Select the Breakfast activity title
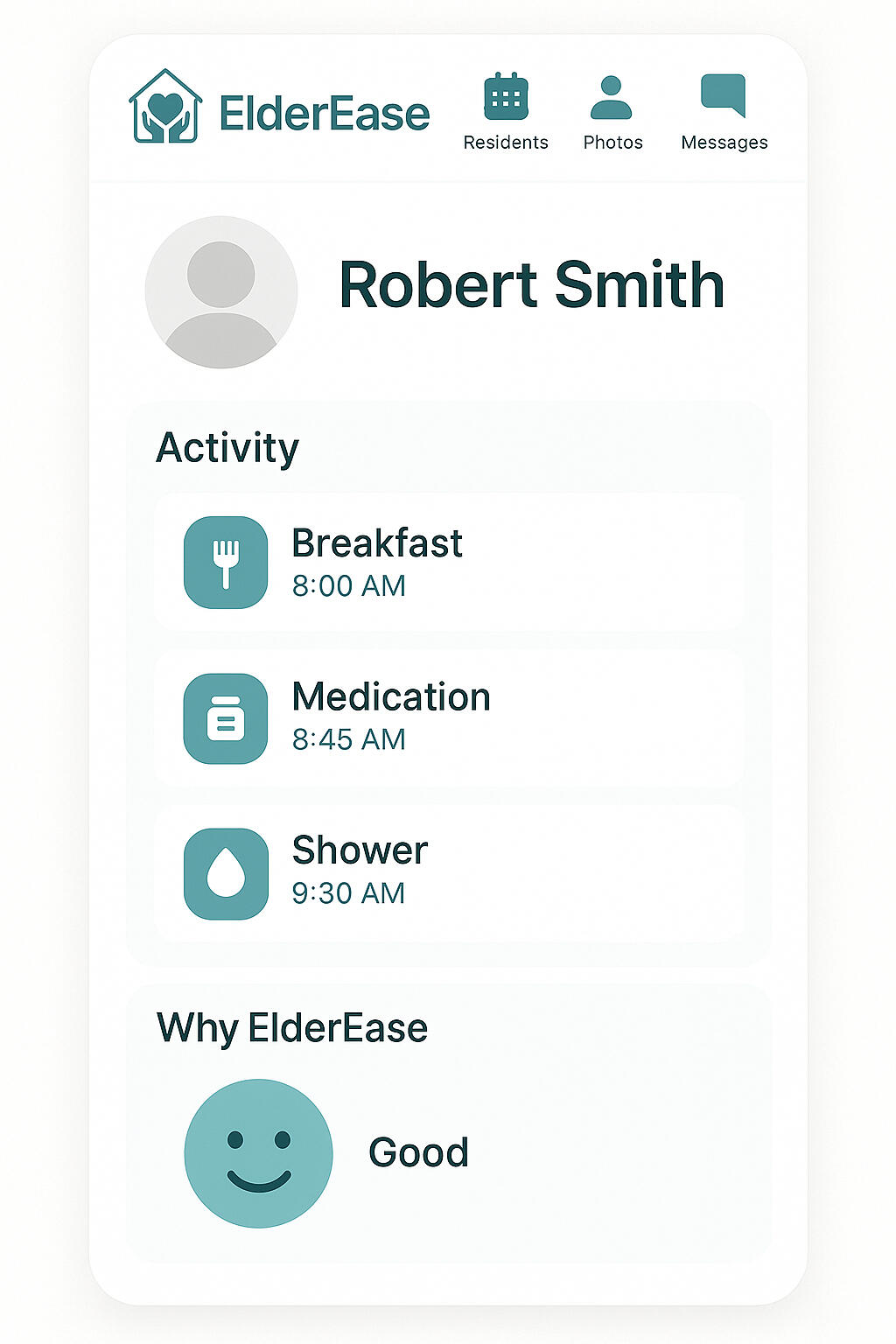This screenshot has width=896, height=1344. click(376, 543)
